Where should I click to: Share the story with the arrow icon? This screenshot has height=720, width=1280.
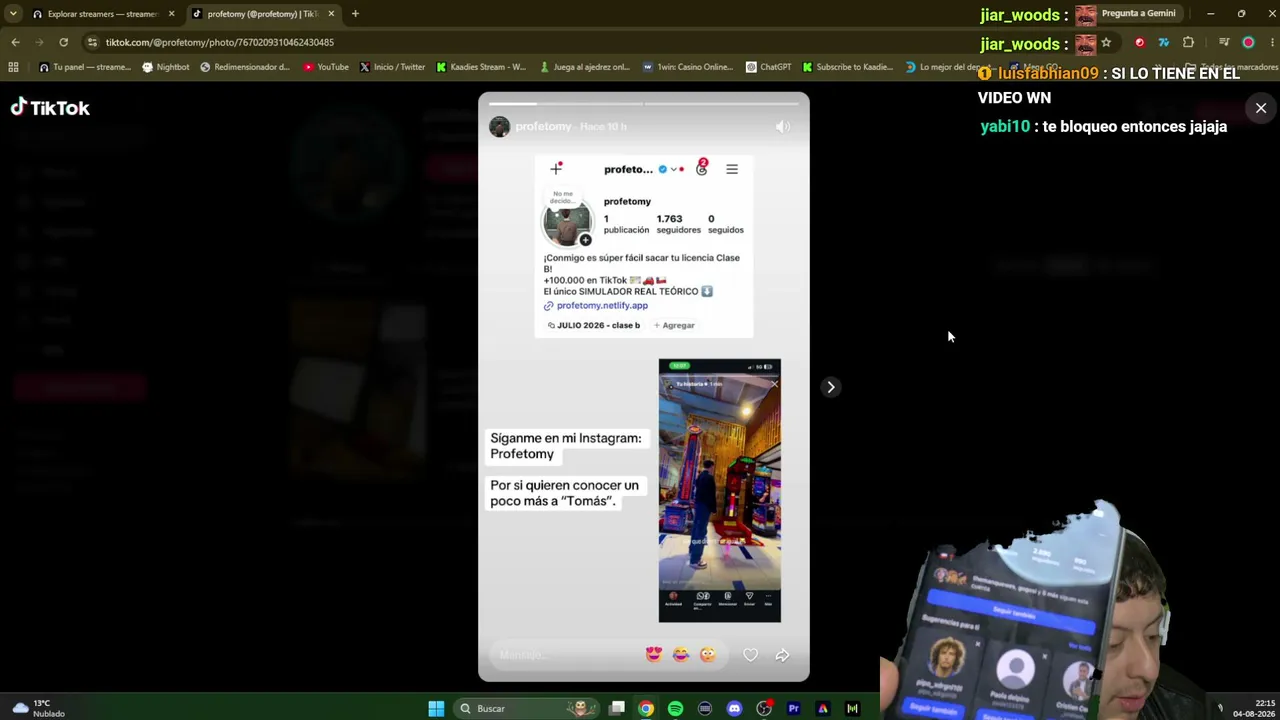click(x=782, y=655)
